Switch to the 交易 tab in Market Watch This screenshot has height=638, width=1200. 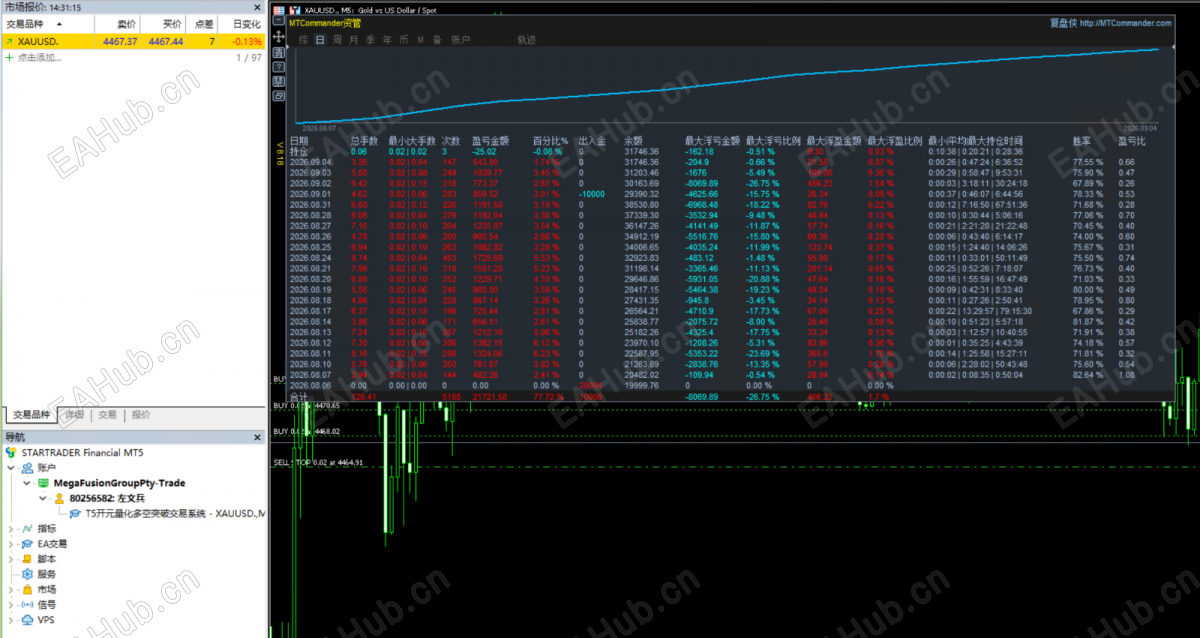(107, 415)
